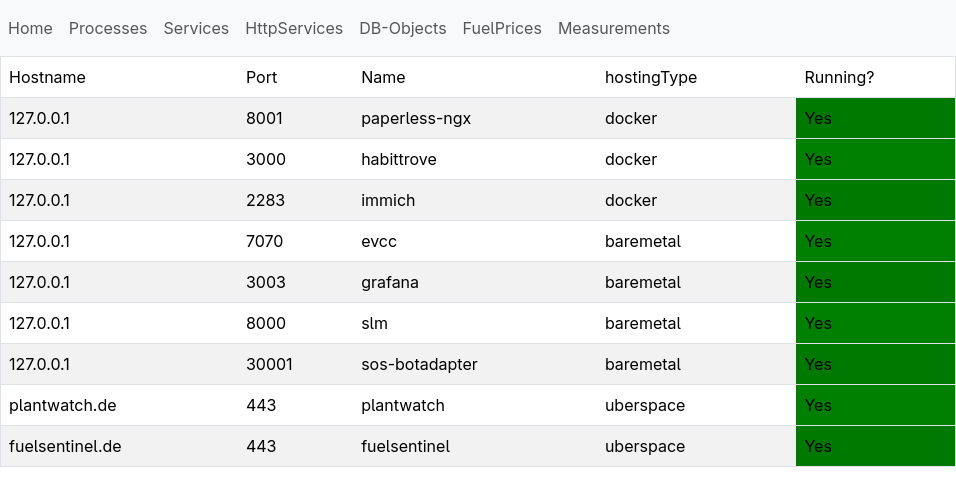
Task: Click the immich service name cell
Action: [474, 200]
